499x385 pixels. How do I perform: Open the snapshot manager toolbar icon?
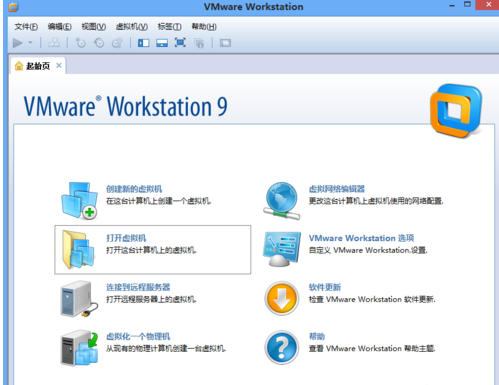click(117, 43)
